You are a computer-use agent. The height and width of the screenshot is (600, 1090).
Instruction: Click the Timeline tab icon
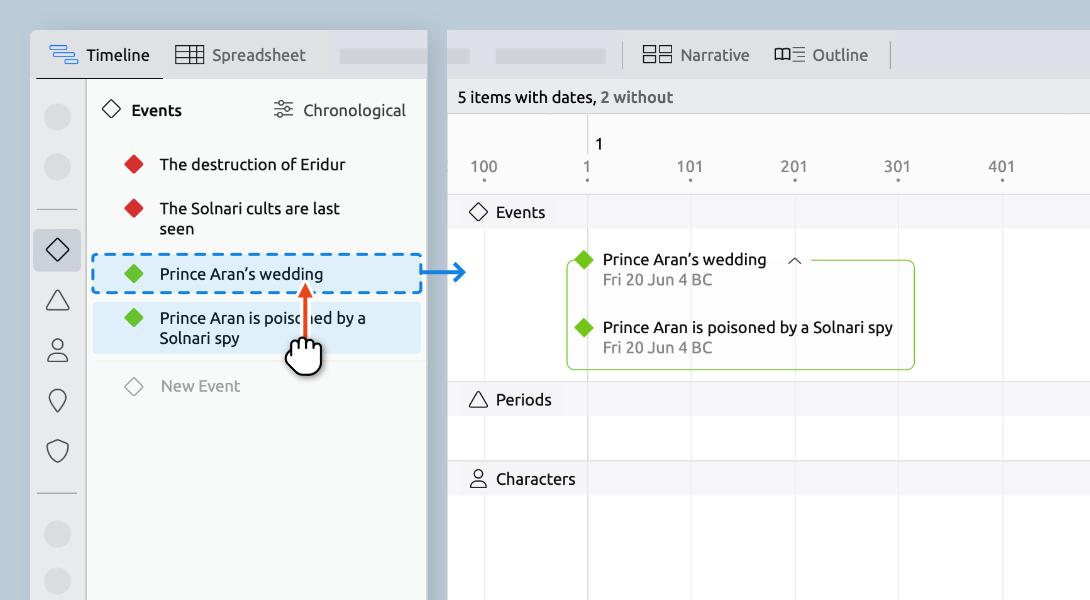[x=63, y=54]
